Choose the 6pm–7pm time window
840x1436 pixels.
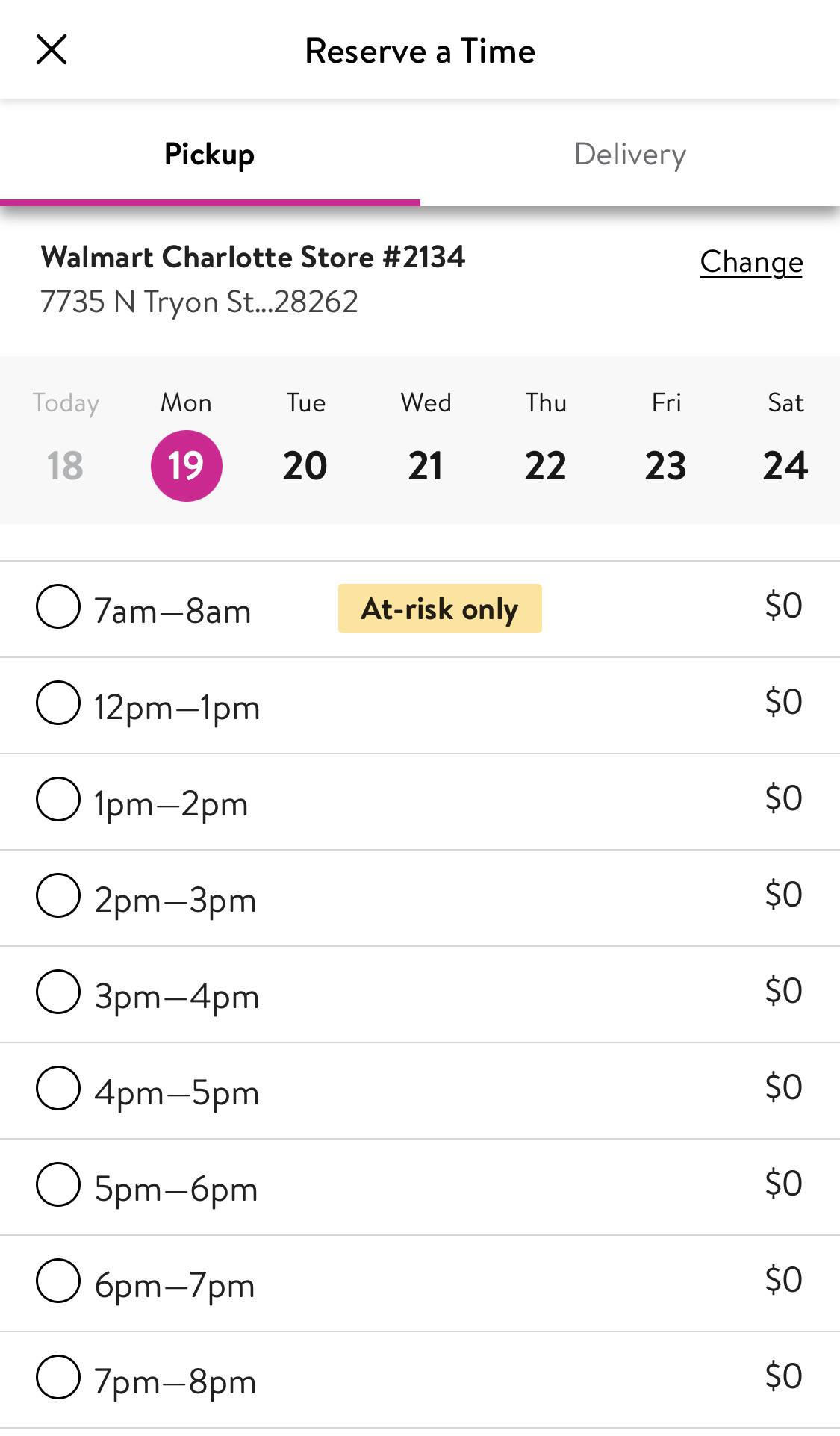click(x=58, y=1281)
